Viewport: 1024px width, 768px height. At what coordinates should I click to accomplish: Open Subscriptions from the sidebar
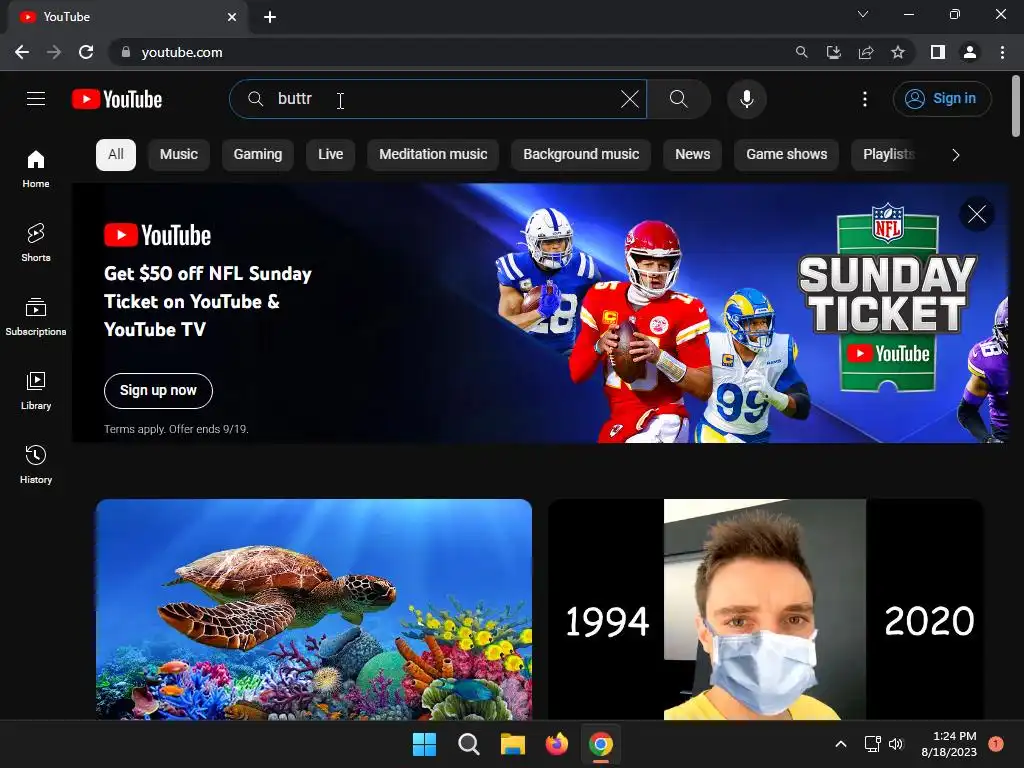(36, 316)
